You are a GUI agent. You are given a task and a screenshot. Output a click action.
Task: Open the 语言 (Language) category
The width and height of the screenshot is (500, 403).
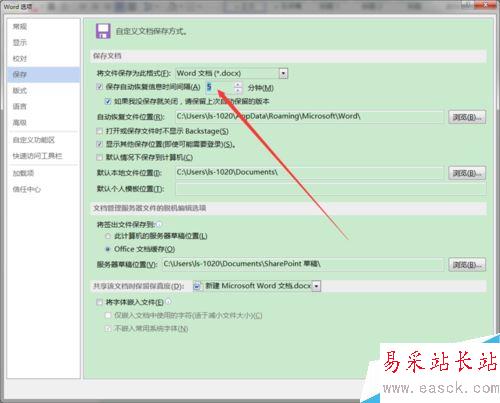tap(43, 107)
